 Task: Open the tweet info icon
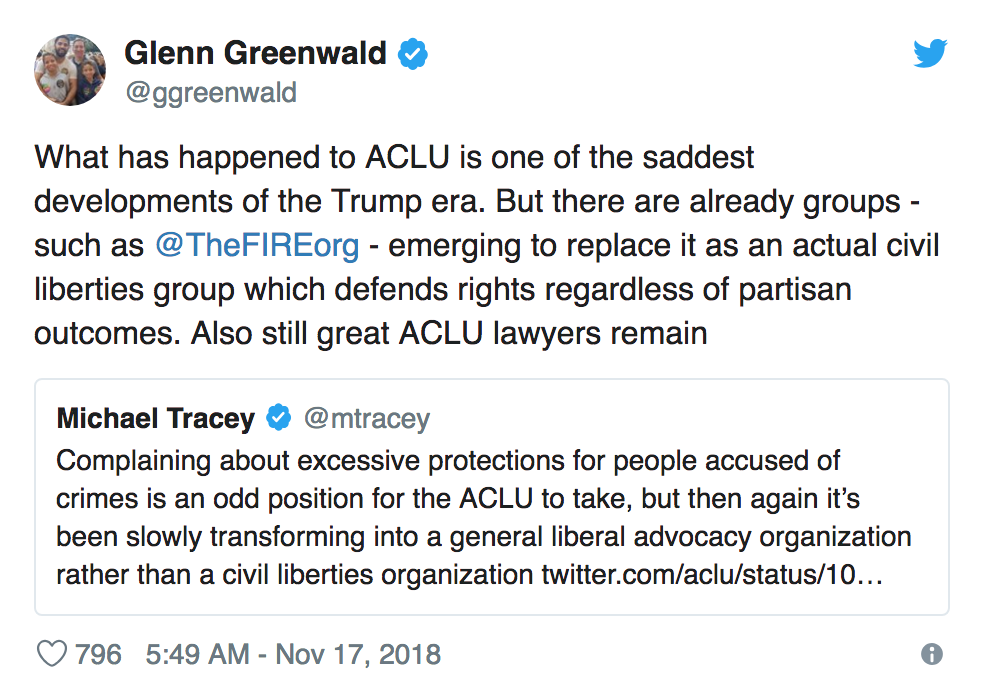coord(931,654)
